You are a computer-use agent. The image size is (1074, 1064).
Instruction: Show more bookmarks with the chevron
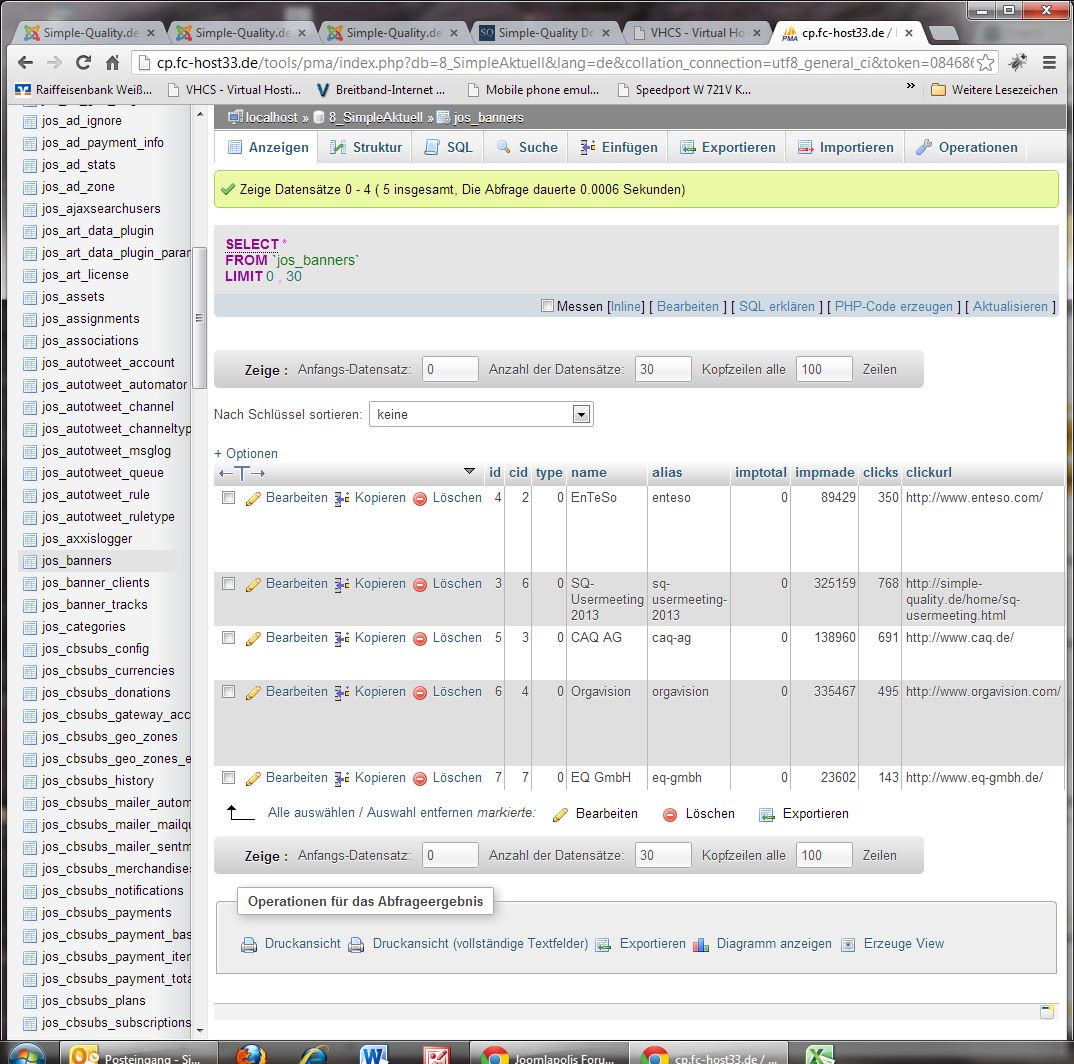[x=910, y=86]
